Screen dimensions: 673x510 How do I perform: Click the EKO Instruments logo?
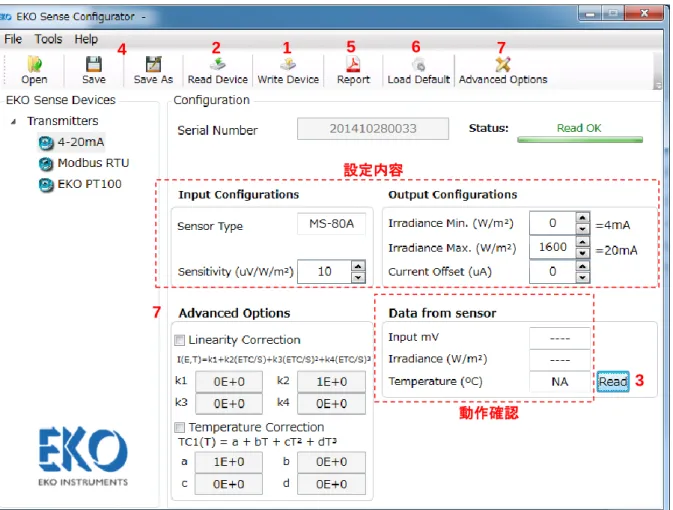[x=83, y=457]
